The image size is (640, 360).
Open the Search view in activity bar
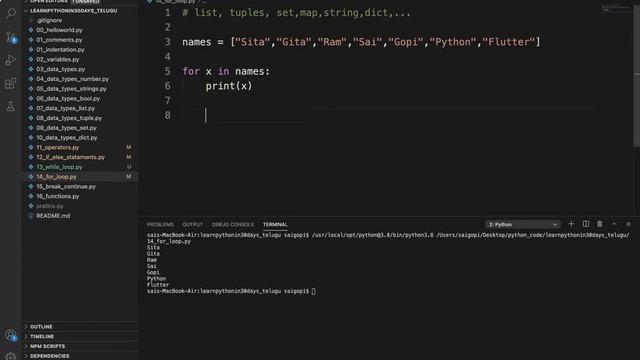point(11,13)
